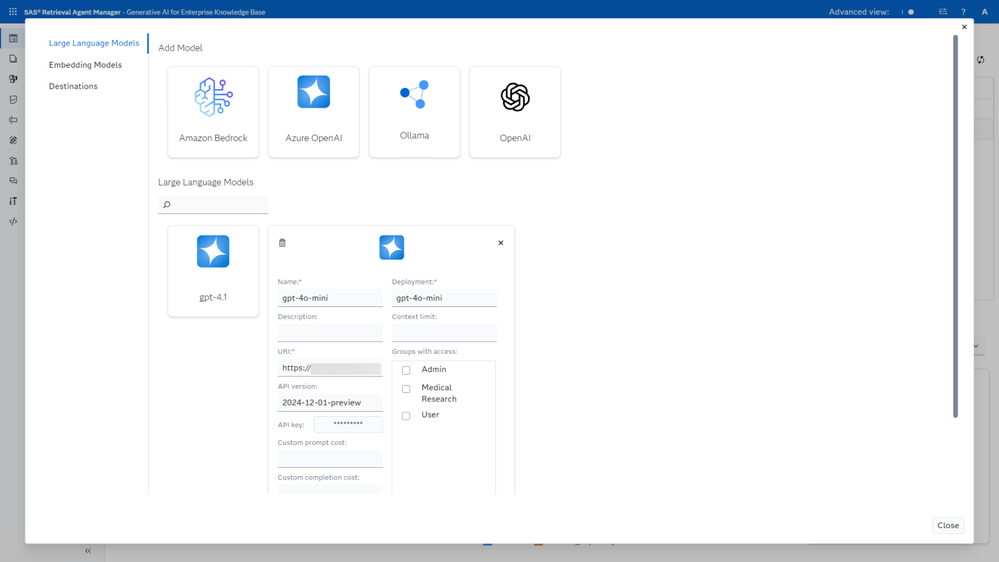Open the first left sidebar icon
This screenshot has height=562, width=999.
(13, 38)
